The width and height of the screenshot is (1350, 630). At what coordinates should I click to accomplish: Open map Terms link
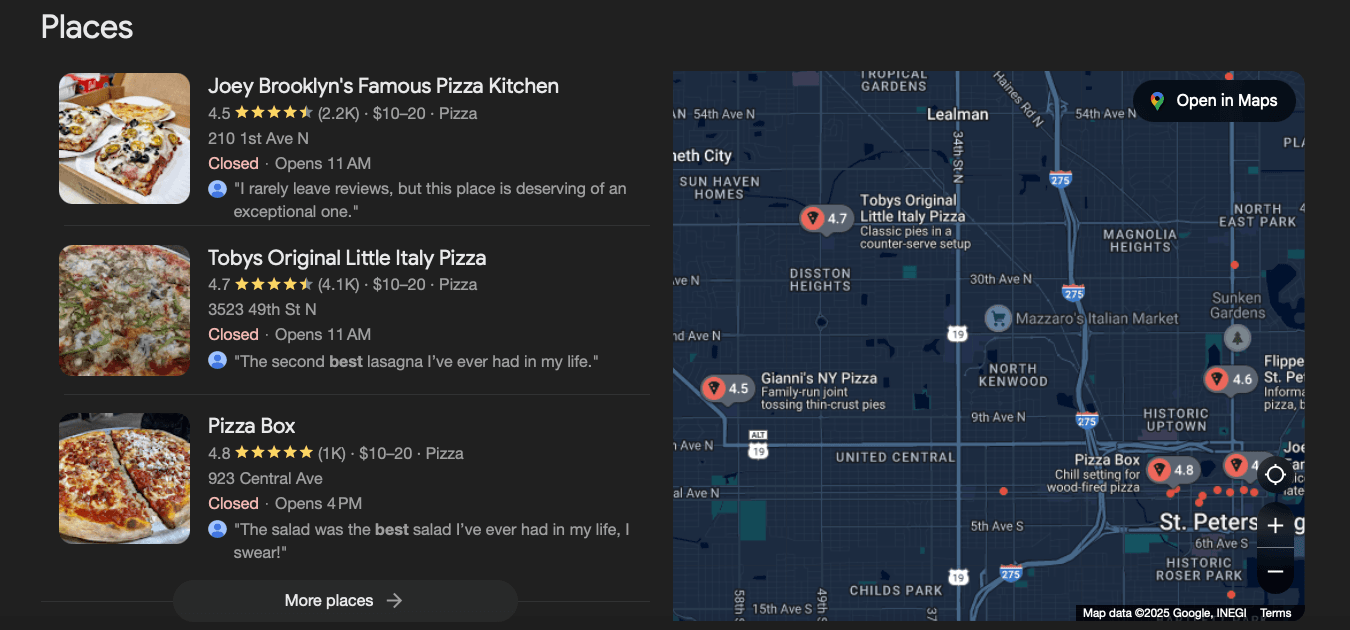1275,613
